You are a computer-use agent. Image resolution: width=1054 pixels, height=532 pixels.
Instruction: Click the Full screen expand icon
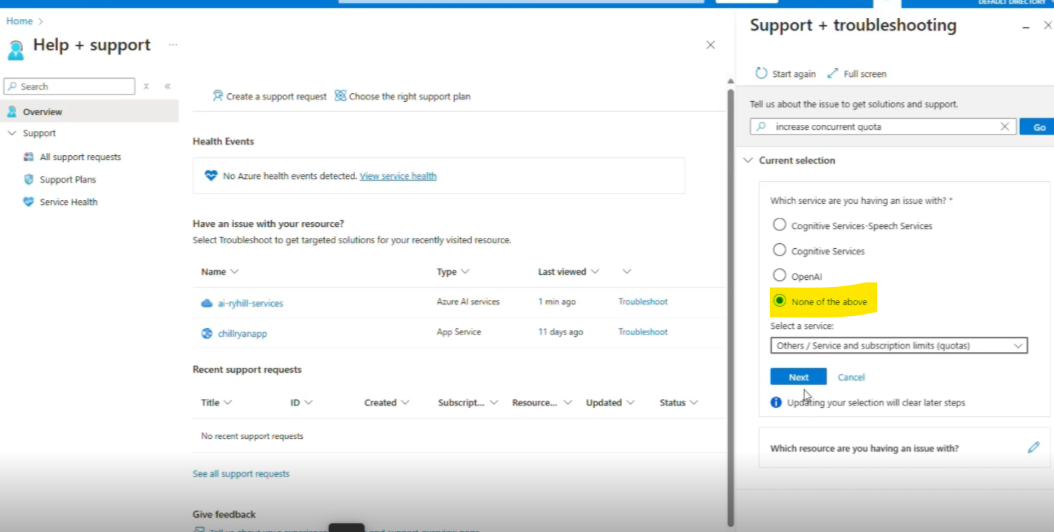[x=833, y=73]
